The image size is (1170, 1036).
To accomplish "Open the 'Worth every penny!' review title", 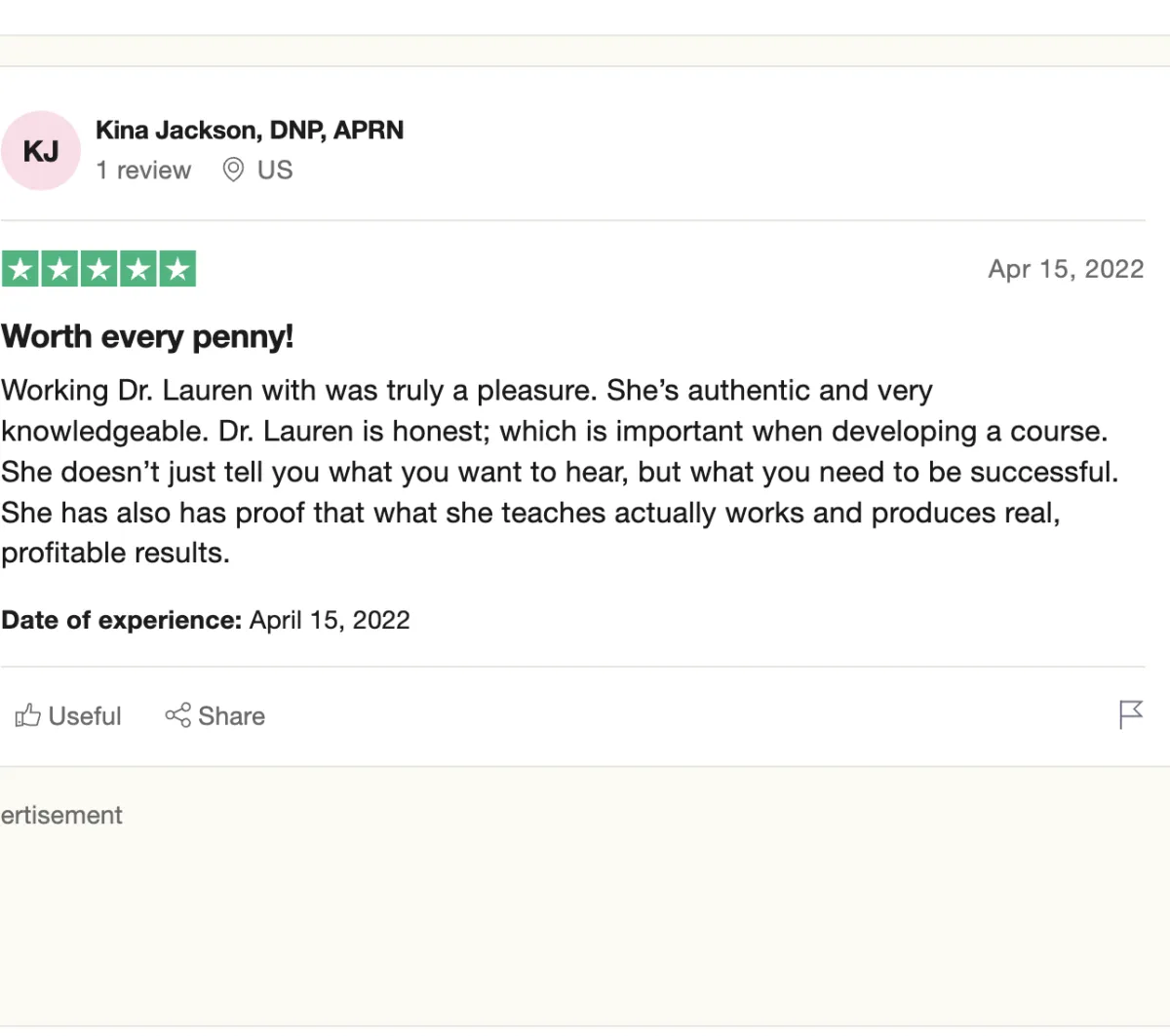I will pos(147,336).
